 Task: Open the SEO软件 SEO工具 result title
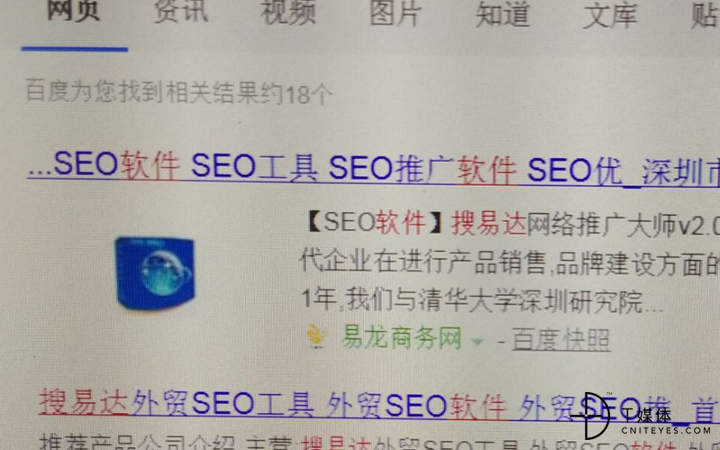click(x=374, y=168)
